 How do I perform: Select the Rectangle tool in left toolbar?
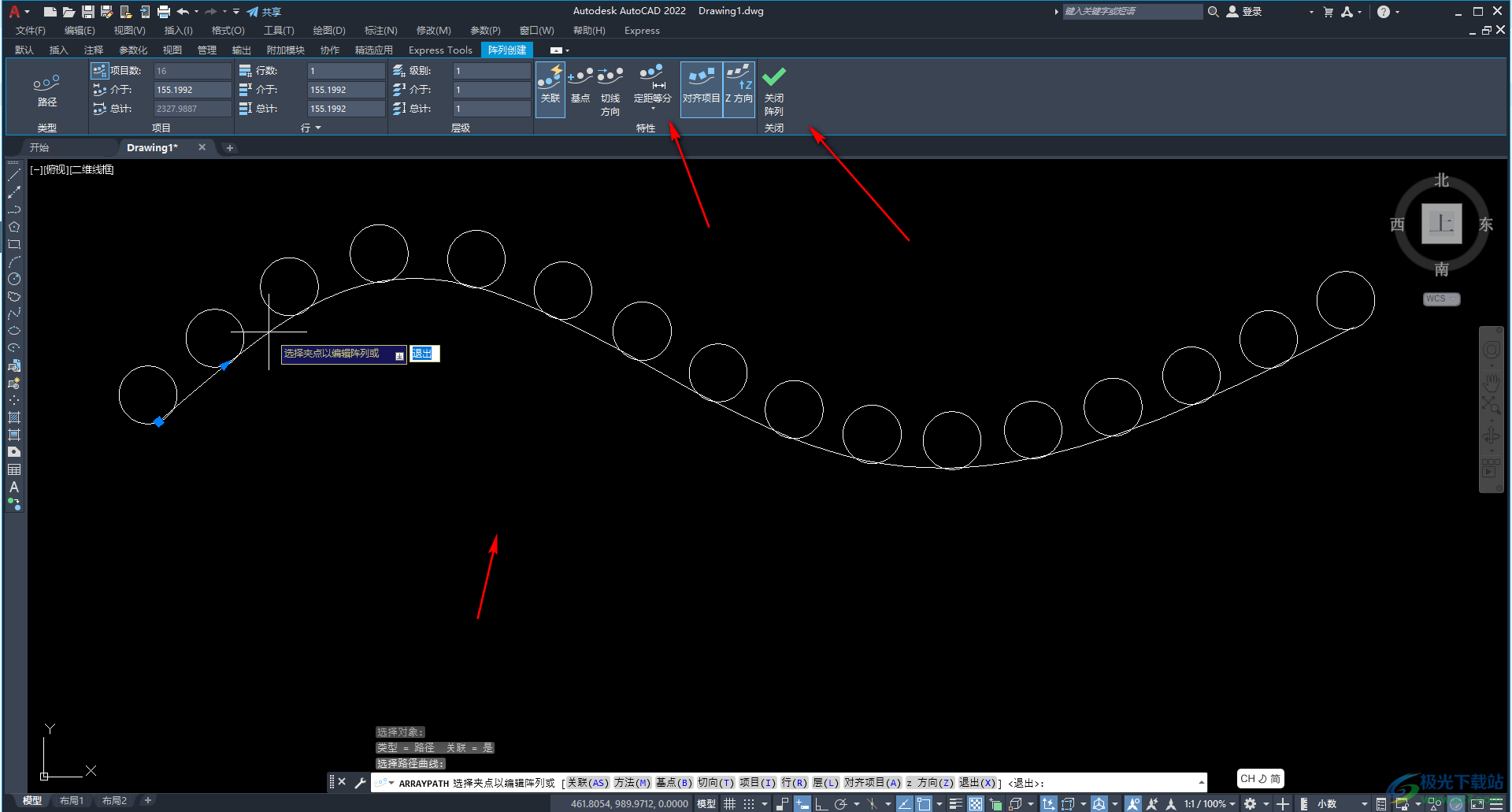pyautogui.click(x=14, y=244)
